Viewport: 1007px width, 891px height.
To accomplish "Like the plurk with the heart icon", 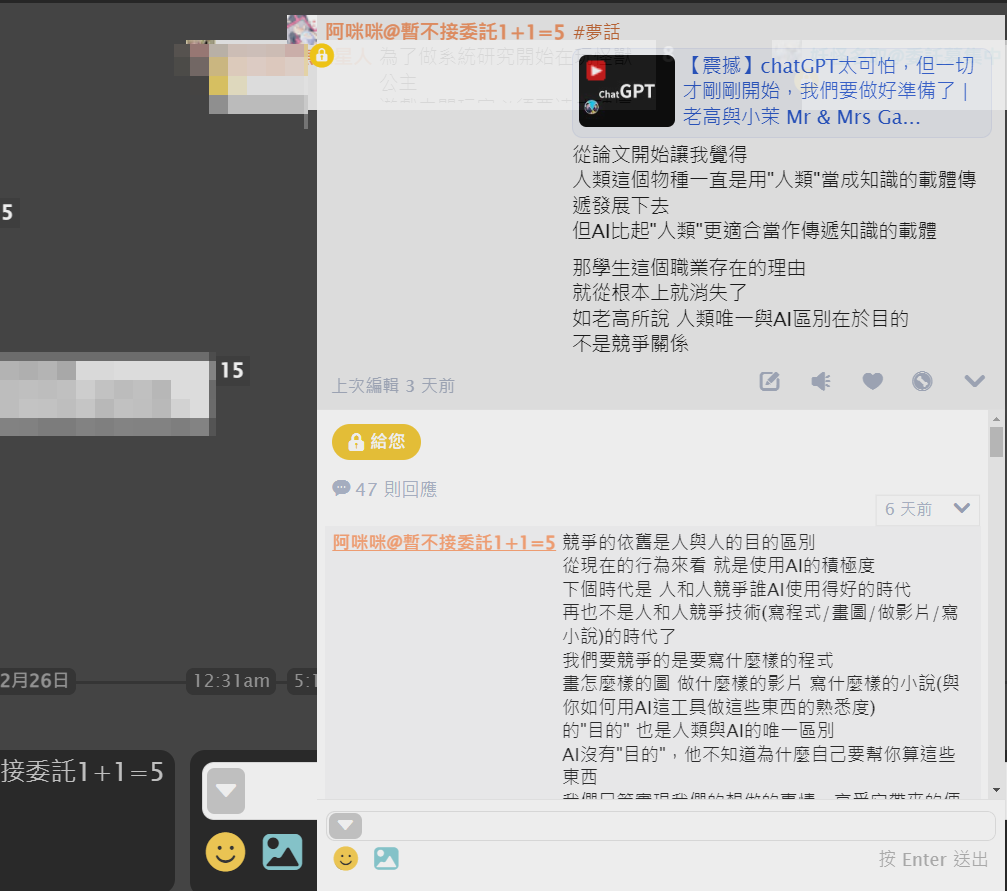I will pos(872,382).
